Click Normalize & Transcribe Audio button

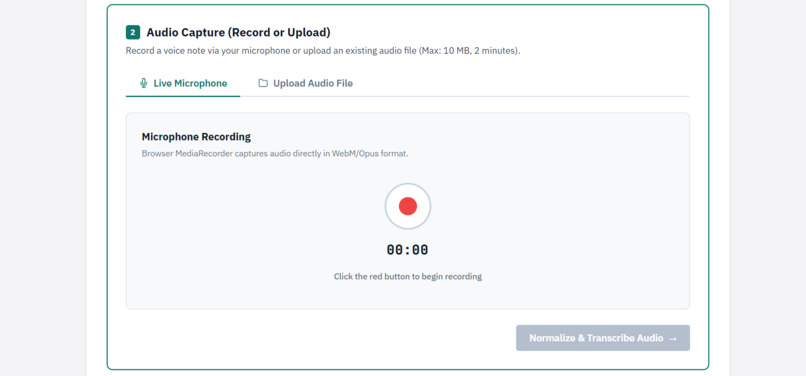(603, 338)
